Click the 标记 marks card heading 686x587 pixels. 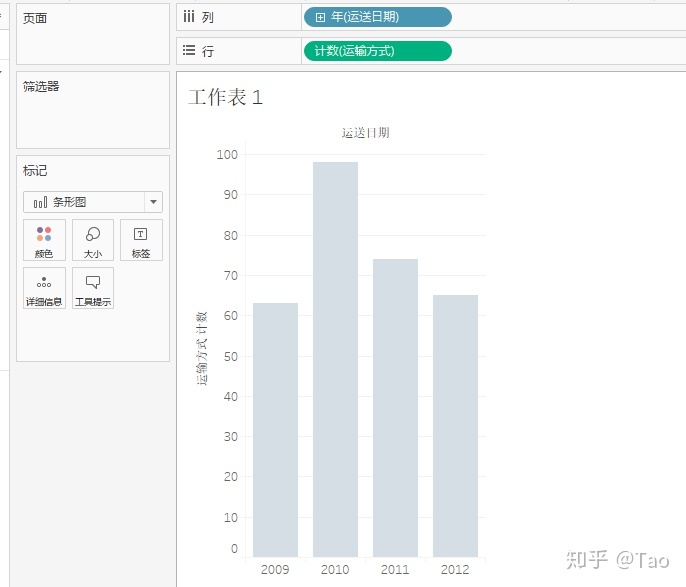[x=35, y=171]
